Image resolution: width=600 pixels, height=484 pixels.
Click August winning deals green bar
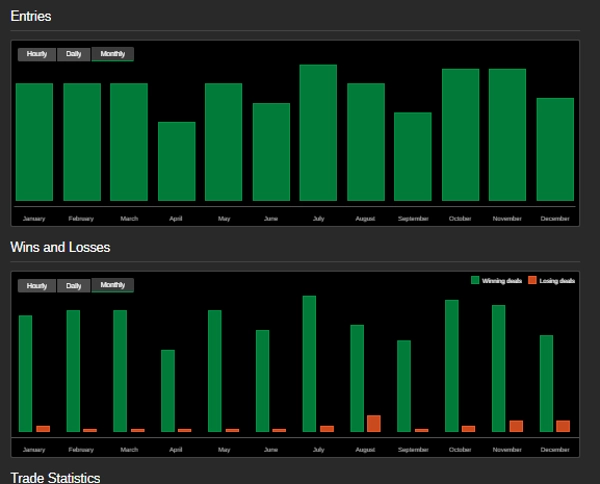click(x=357, y=378)
